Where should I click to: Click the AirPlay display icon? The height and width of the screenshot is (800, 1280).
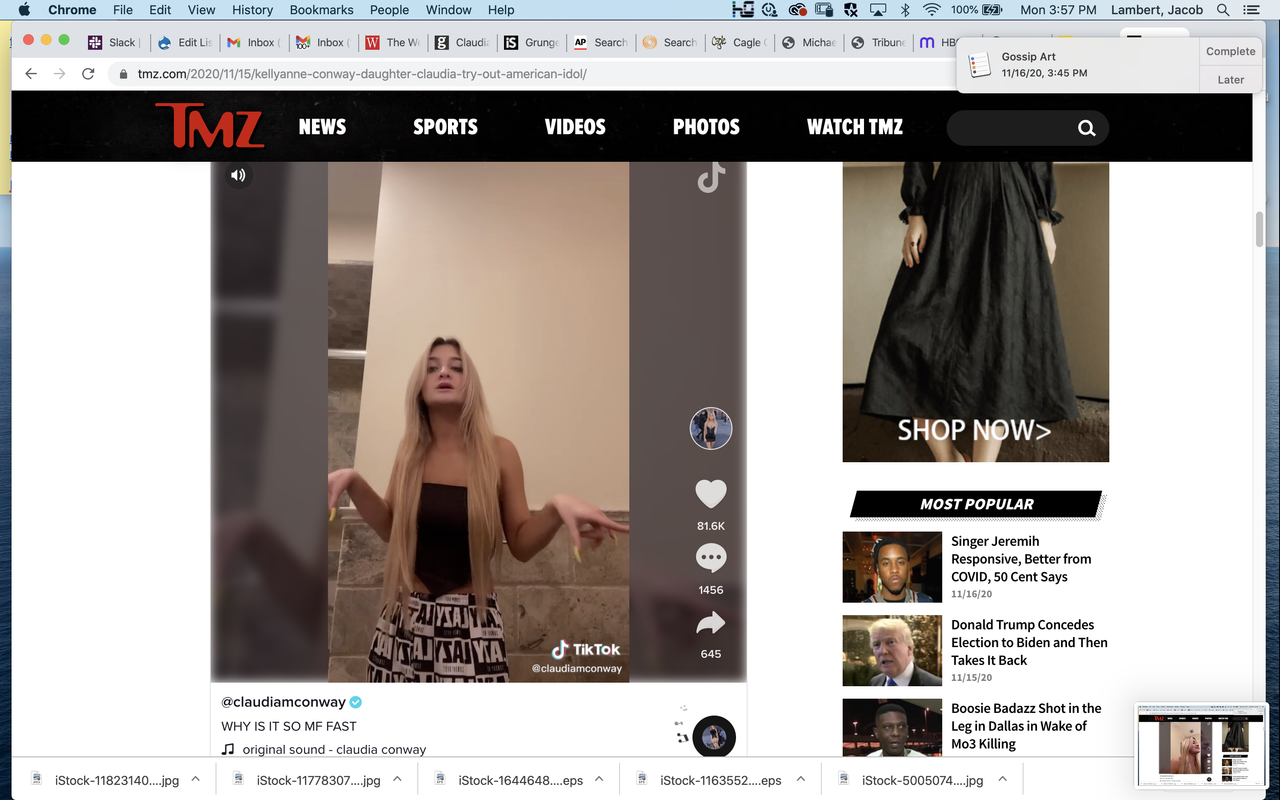point(878,10)
